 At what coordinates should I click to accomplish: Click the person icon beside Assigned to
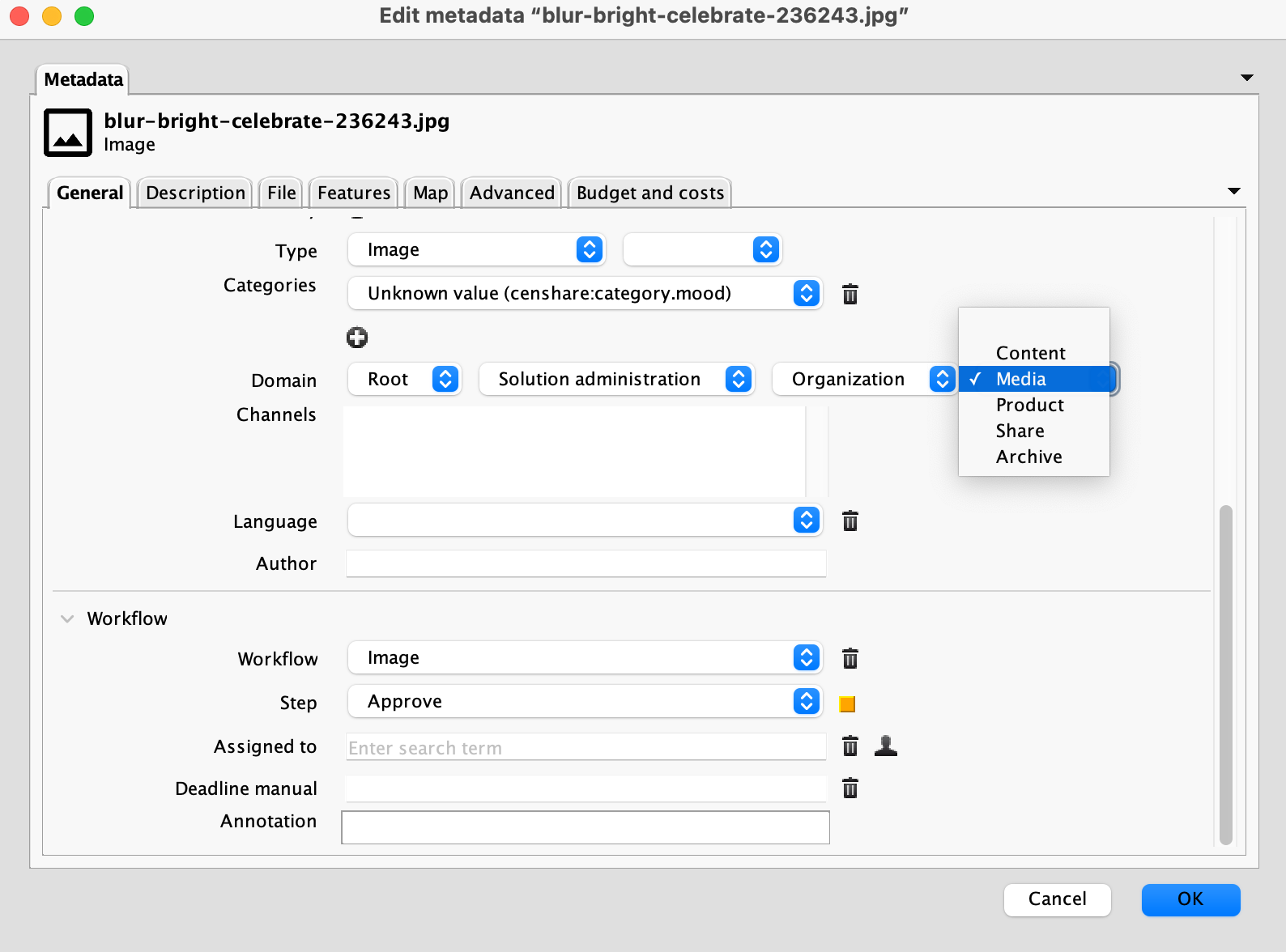pyautogui.click(x=886, y=746)
